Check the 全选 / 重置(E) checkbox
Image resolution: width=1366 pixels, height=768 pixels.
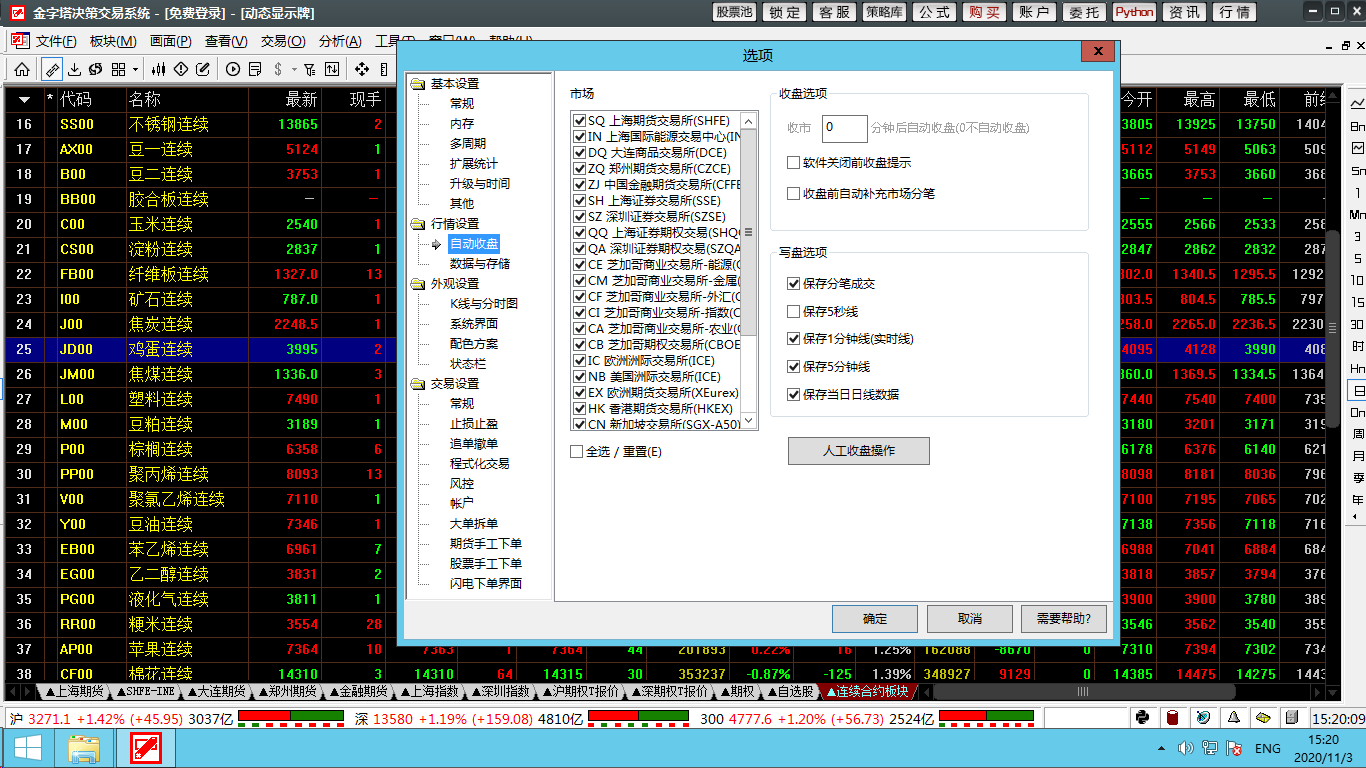click(x=577, y=452)
